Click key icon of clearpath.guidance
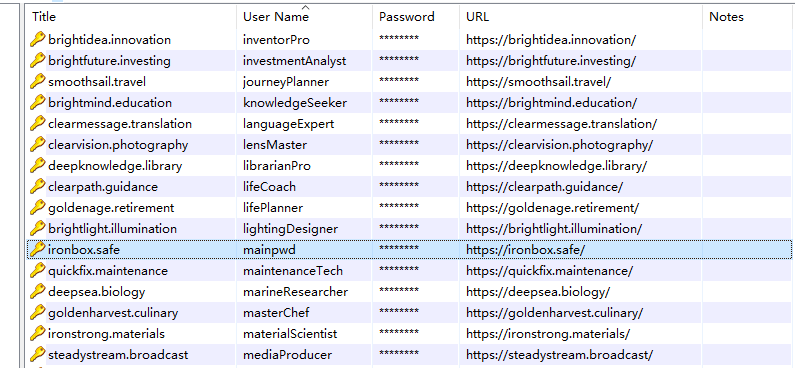 point(38,187)
